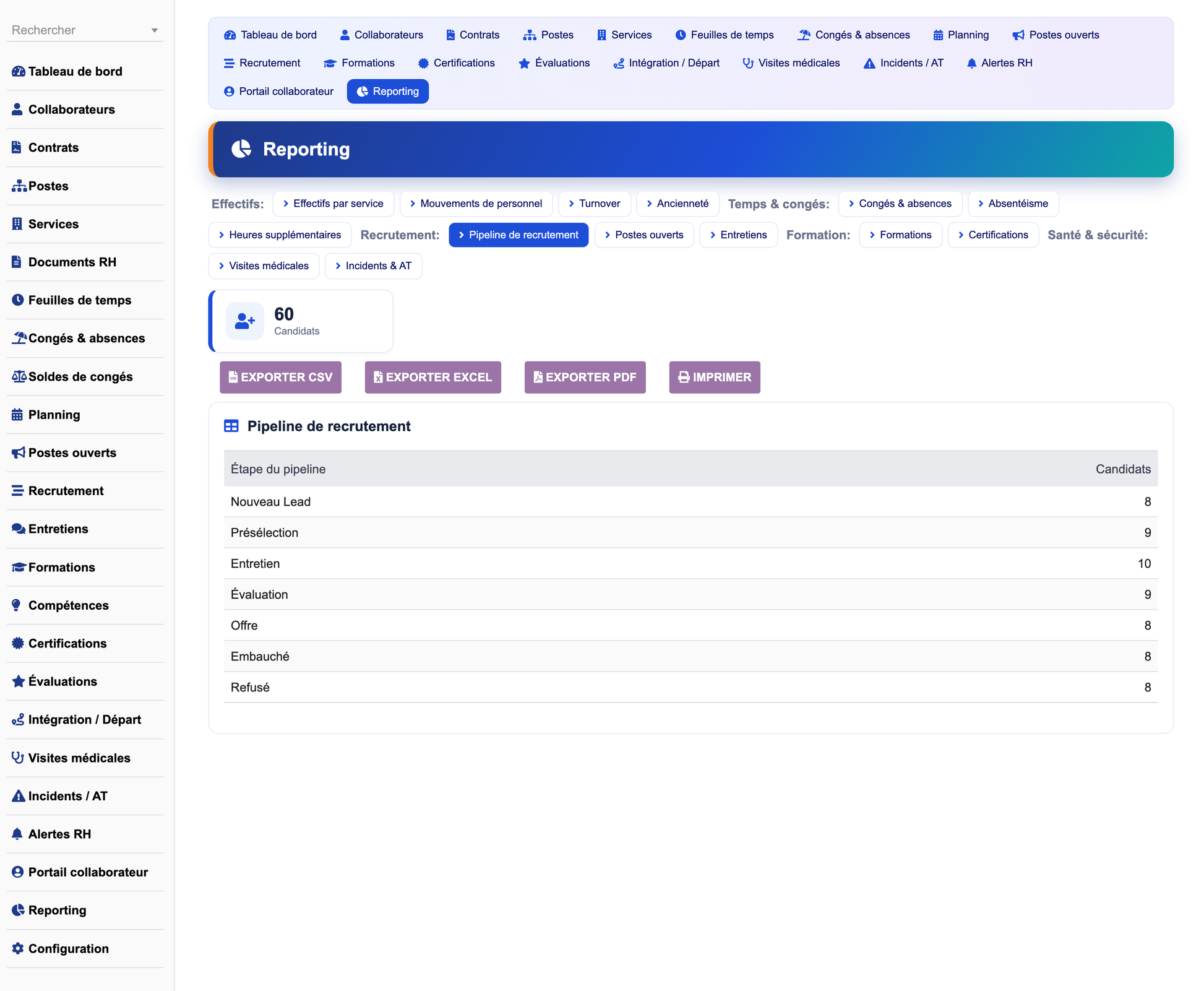
Task: Switch to top nav Intégration / Départ tab
Action: click(x=666, y=63)
